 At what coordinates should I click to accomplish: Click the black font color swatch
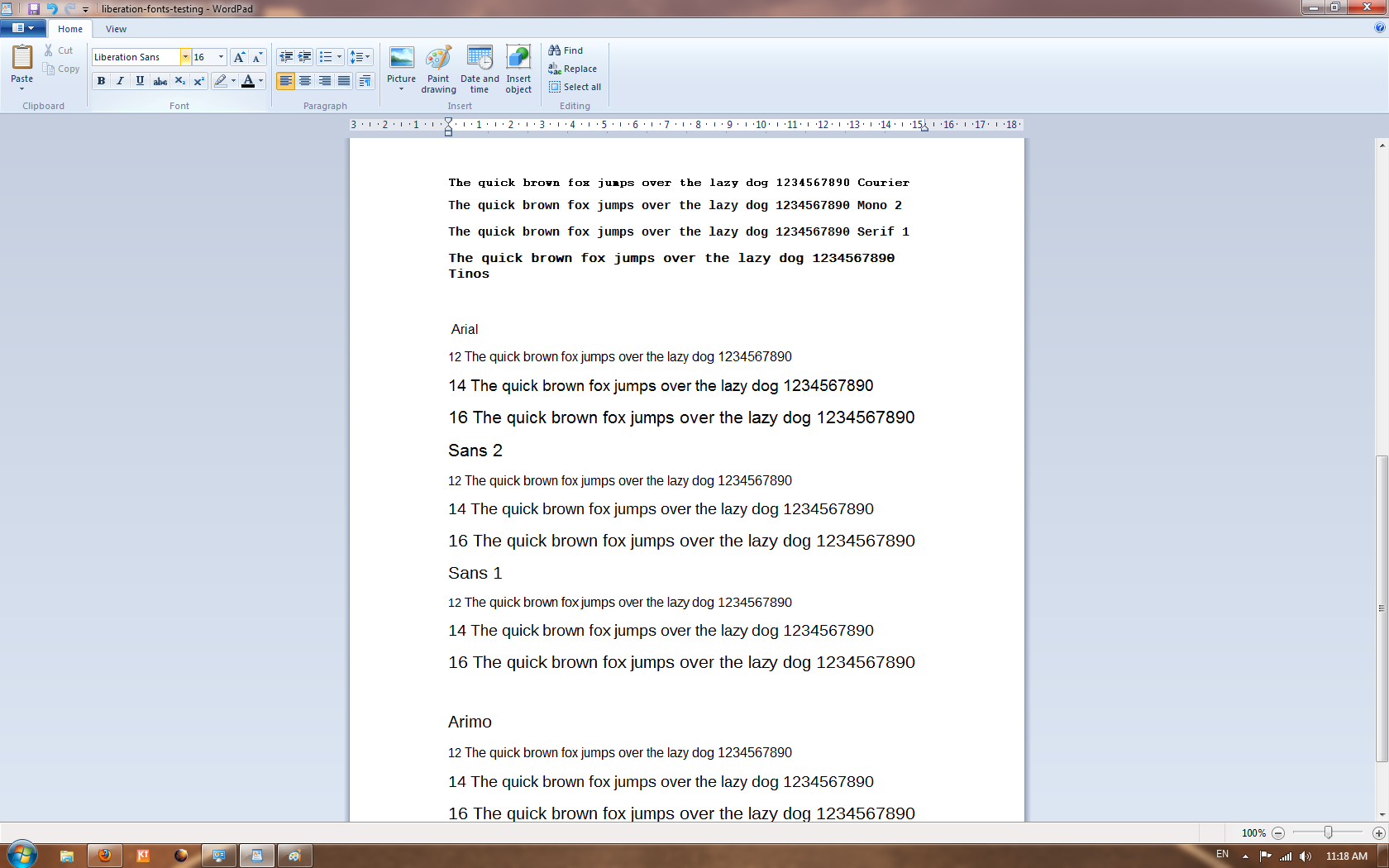click(x=248, y=81)
